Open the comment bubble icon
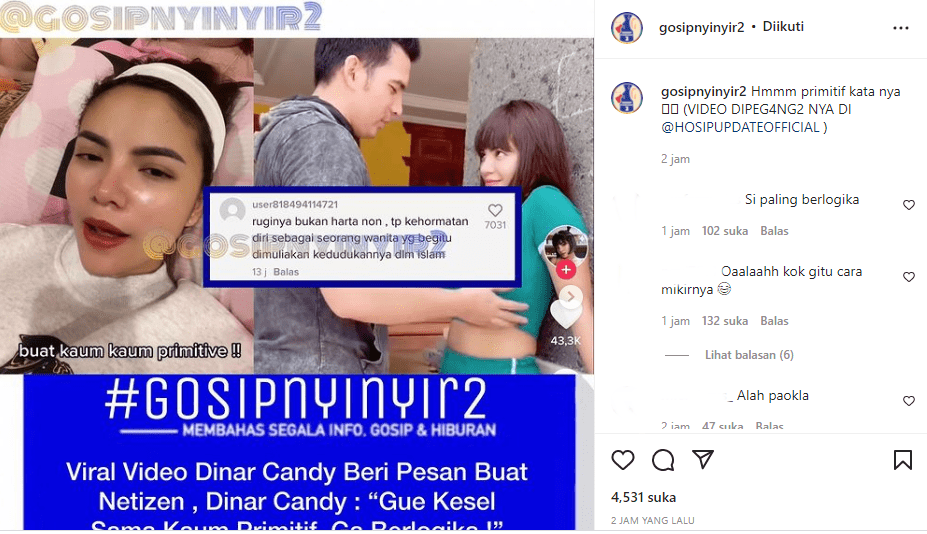Screen dimensions: 927x534 (663, 460)
